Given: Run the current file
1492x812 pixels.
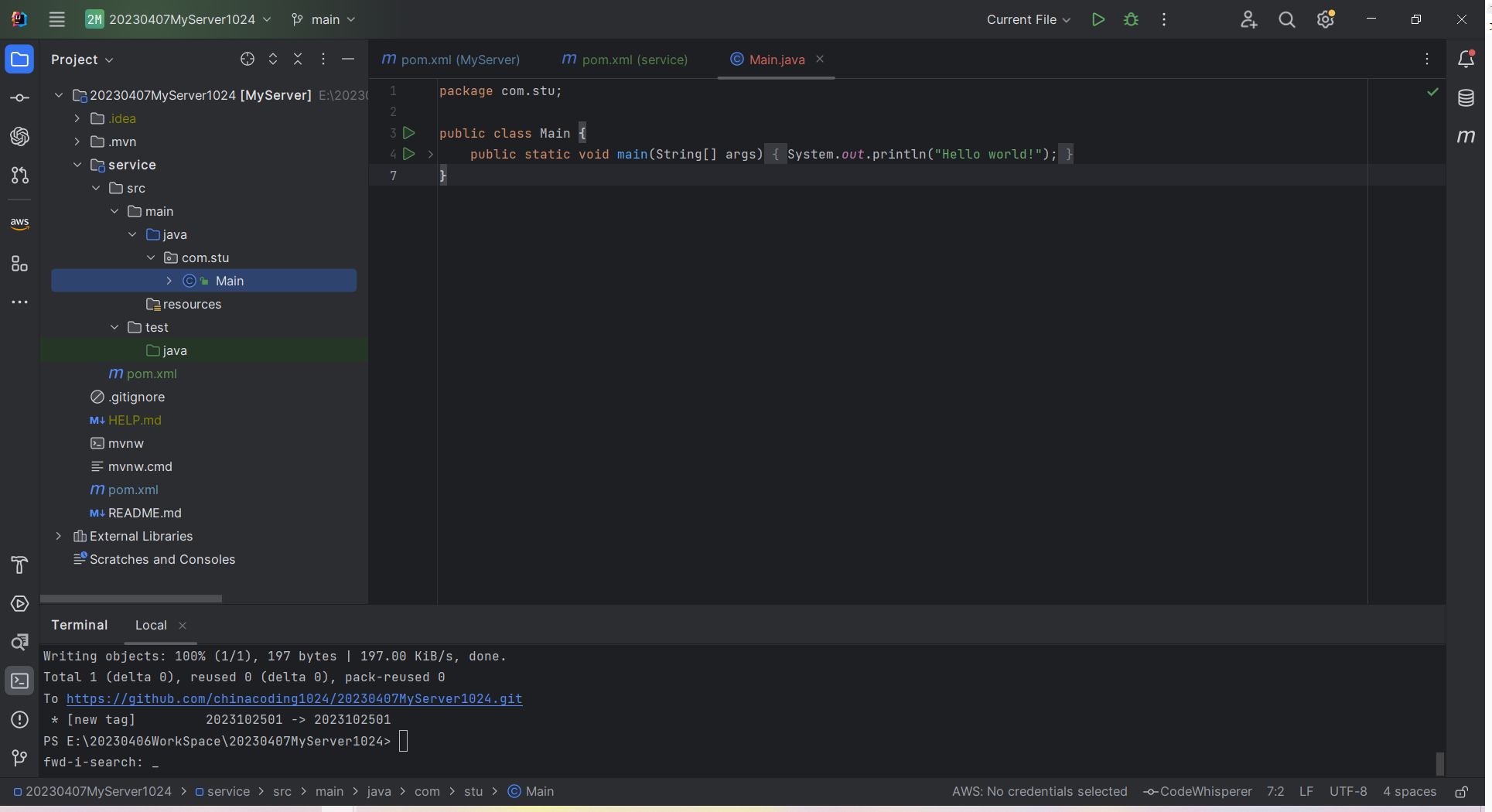Looking at the screenshot, I should (x=1098, y=19).
